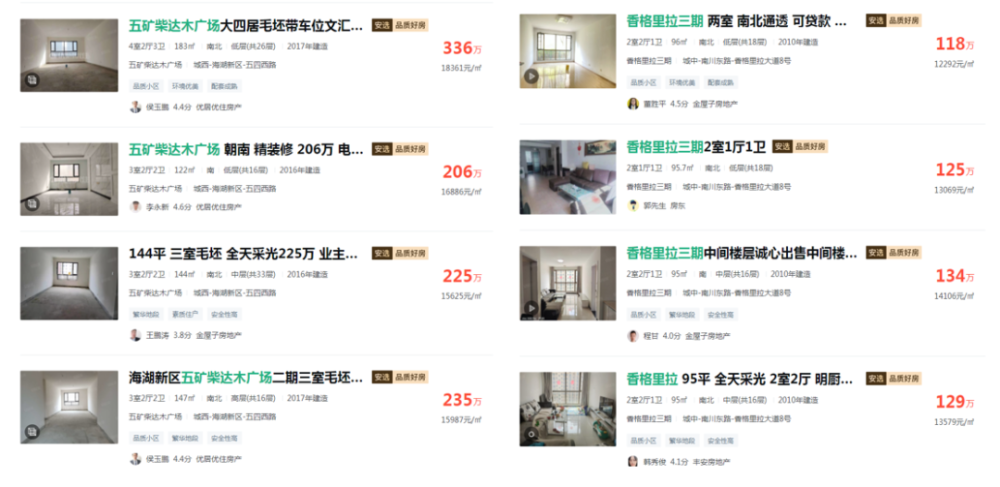Open the 144平 三室毛坯 listing title
Screen dimensions: 1000x487
(243, 254)
